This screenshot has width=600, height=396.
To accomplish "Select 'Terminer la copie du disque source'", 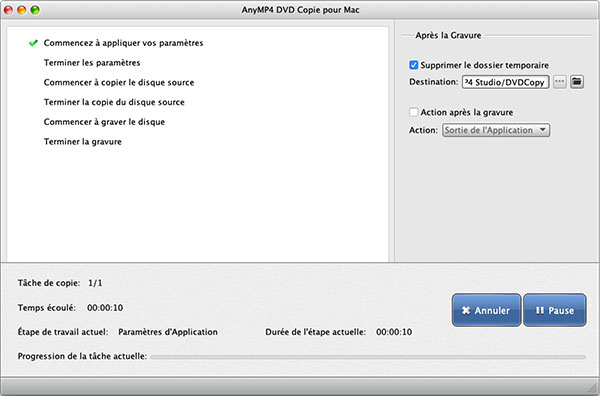I will click(x=114, y=102).
